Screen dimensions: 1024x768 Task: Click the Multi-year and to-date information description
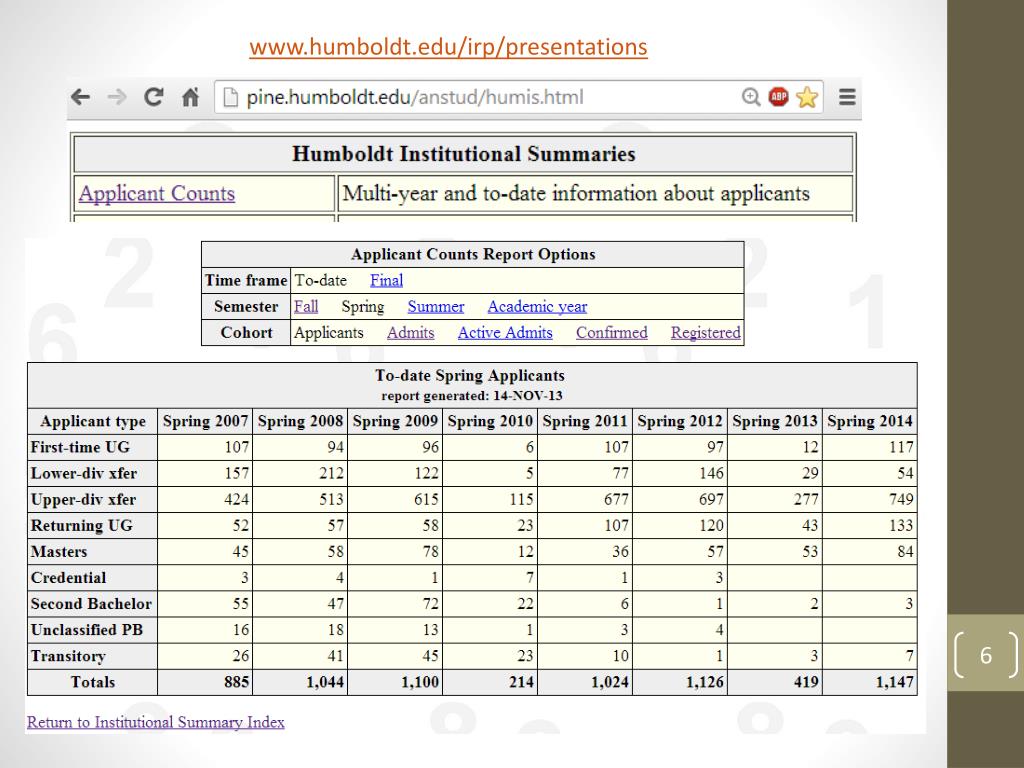(x=576, y=193)
